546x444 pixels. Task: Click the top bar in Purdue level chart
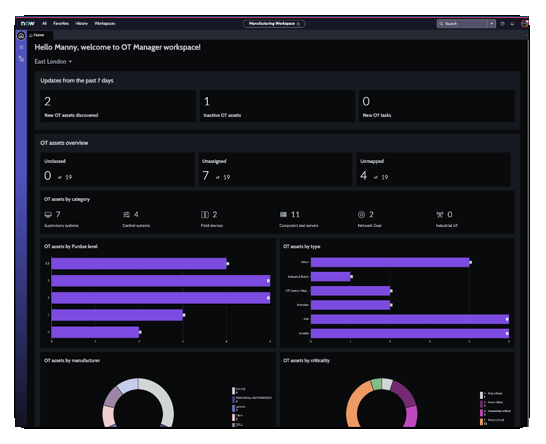pyautogui.click(x=139, y=264)
